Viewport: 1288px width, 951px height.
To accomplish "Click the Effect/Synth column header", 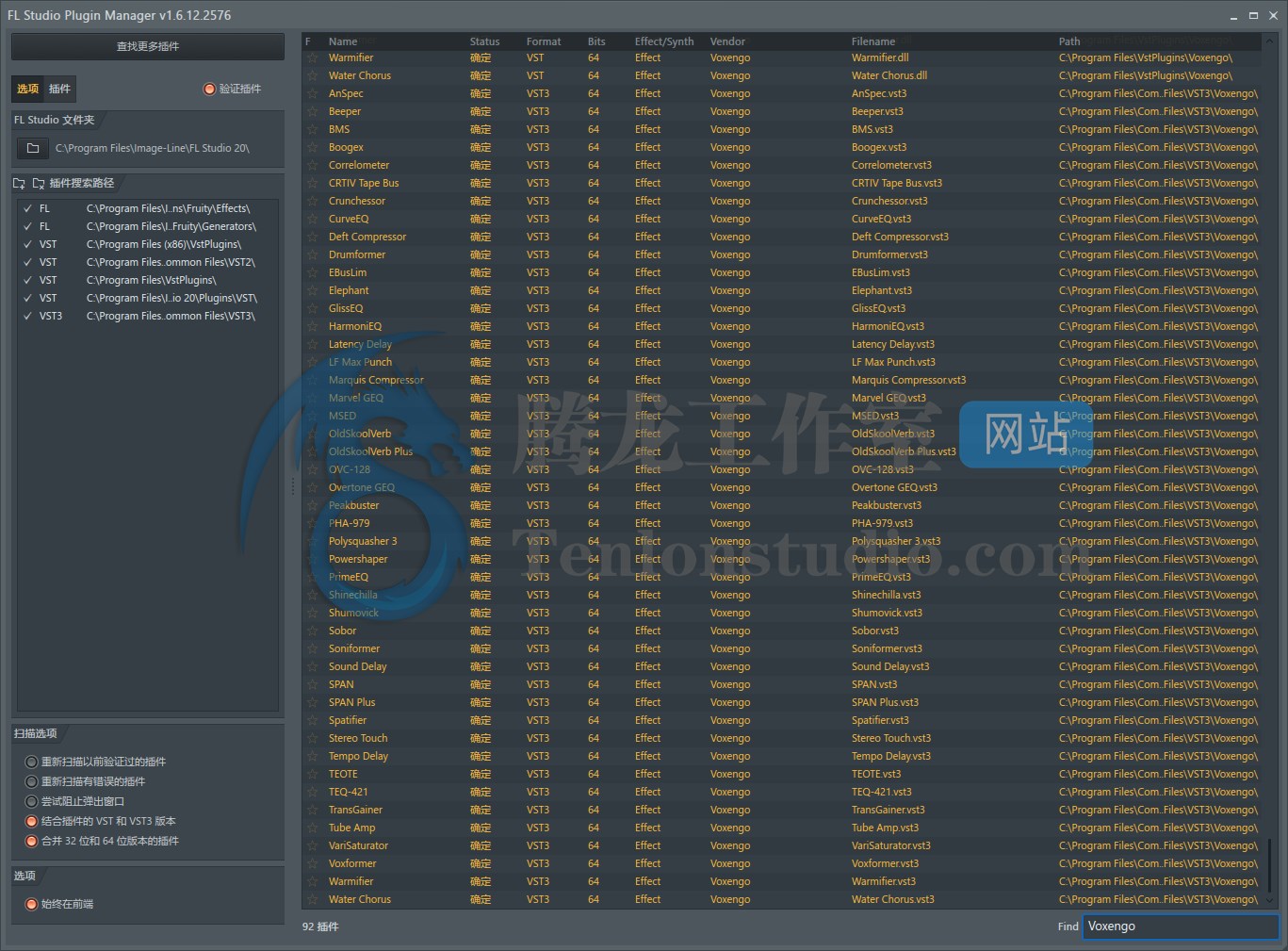I will [x=664, y=41].
